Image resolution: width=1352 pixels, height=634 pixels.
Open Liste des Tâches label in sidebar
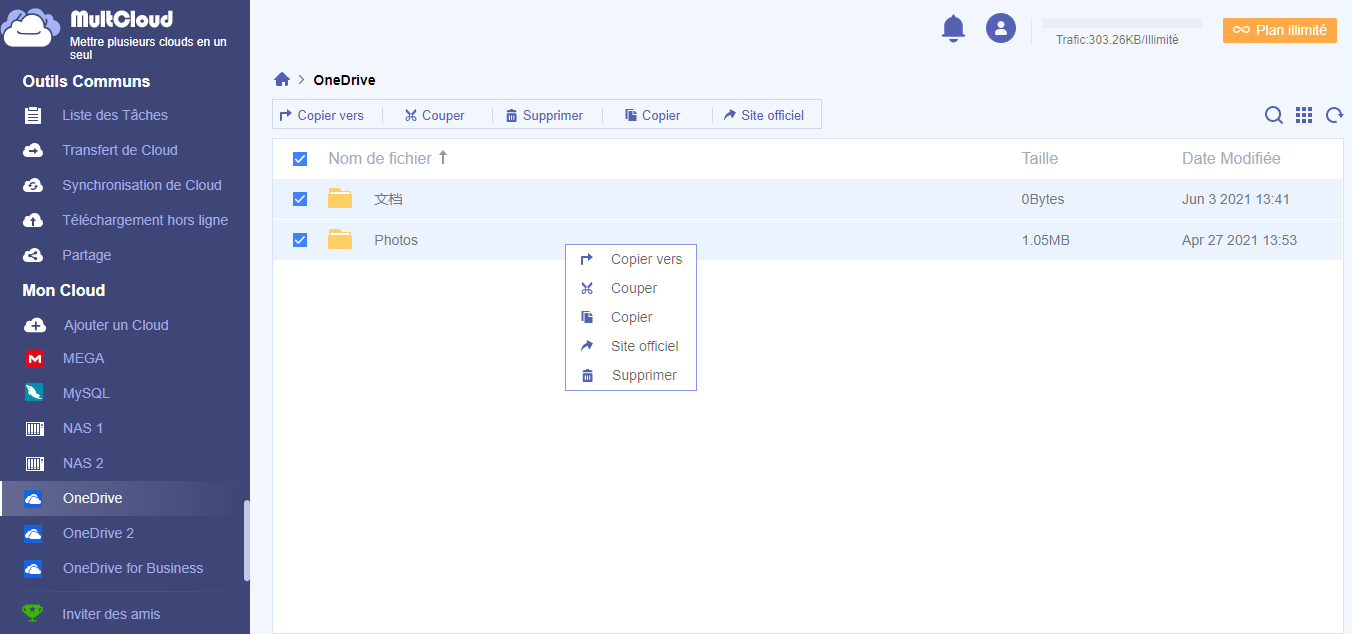pyautogui.click(x=115, y=115)
